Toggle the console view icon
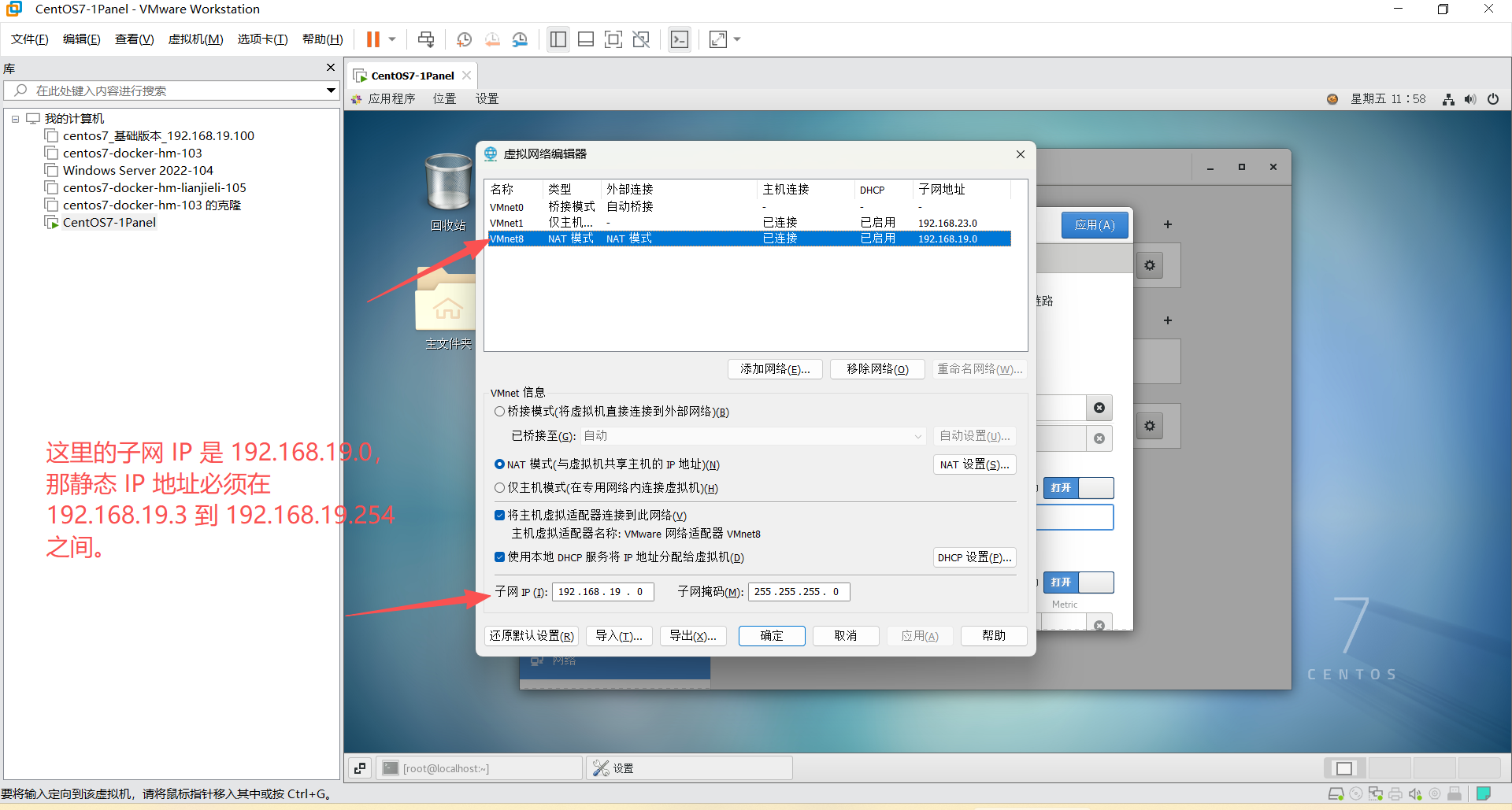 [679, 39]
